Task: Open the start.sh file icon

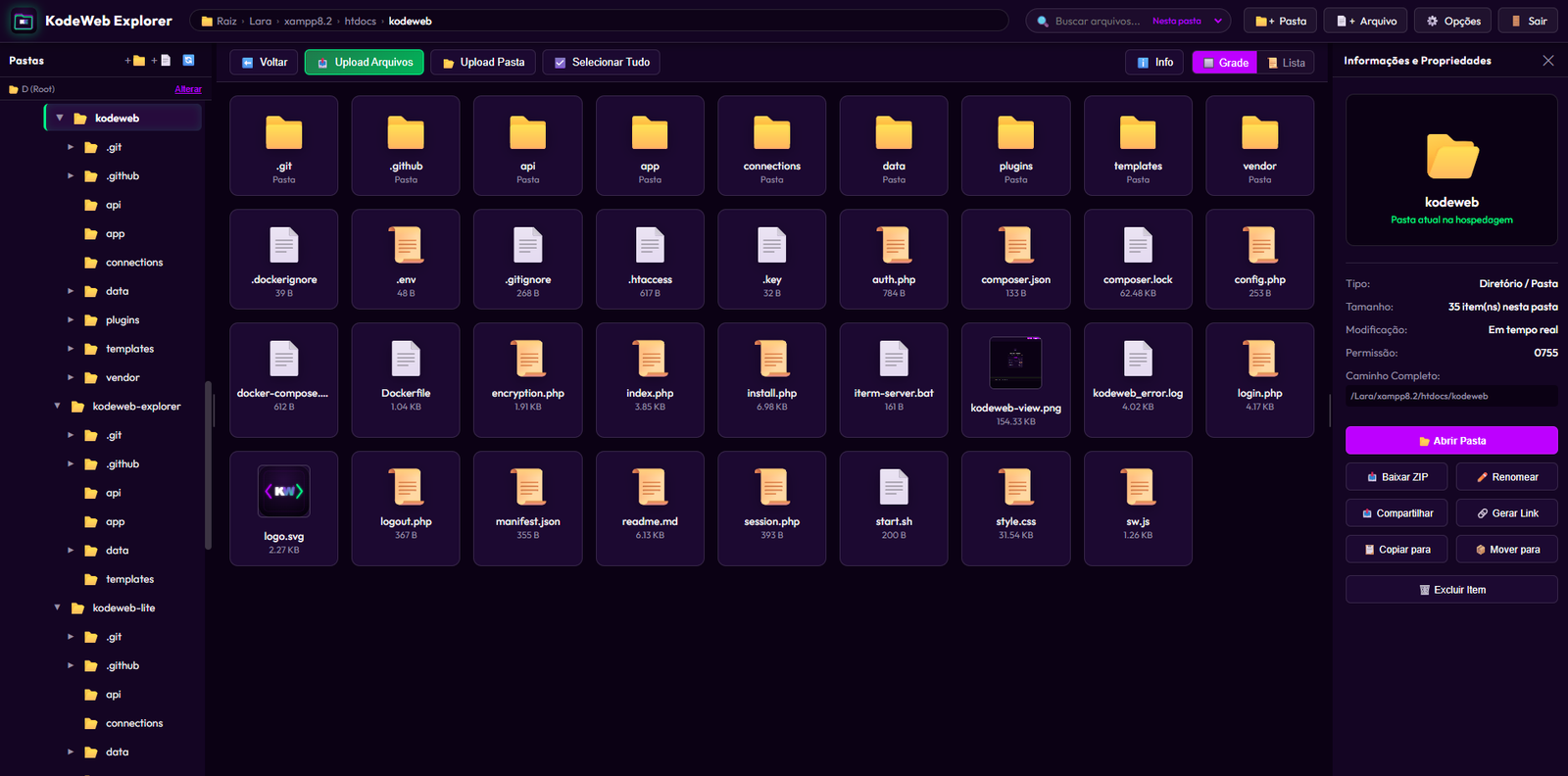Action: pyautogui.click(x=894, y=487)
